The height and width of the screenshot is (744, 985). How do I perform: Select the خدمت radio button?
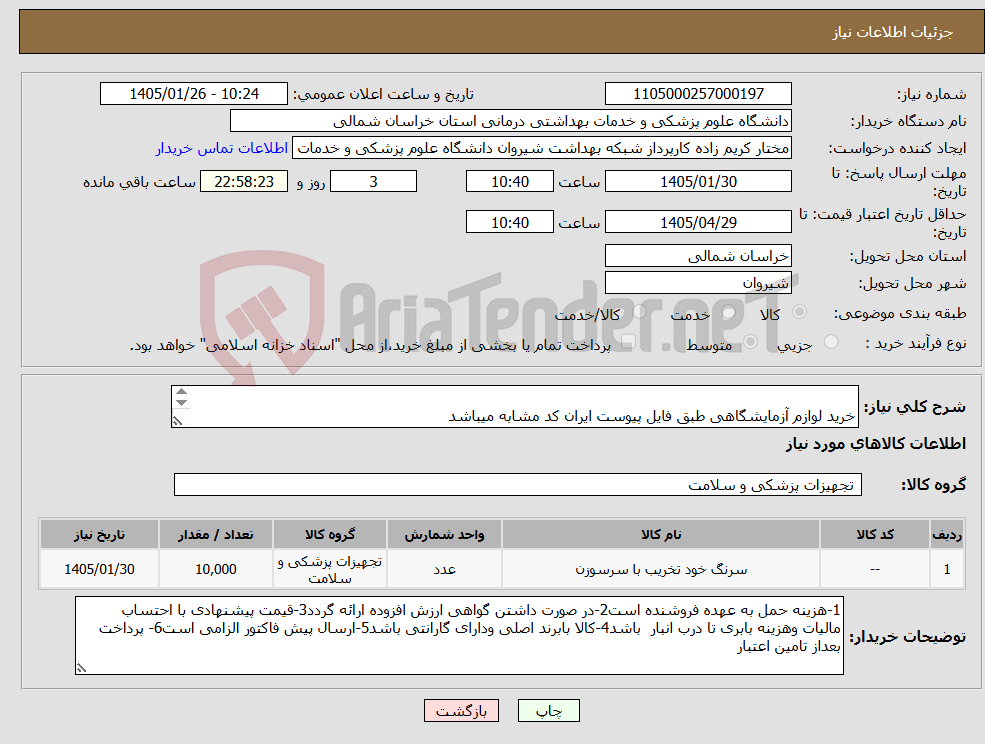pos(729,312)
